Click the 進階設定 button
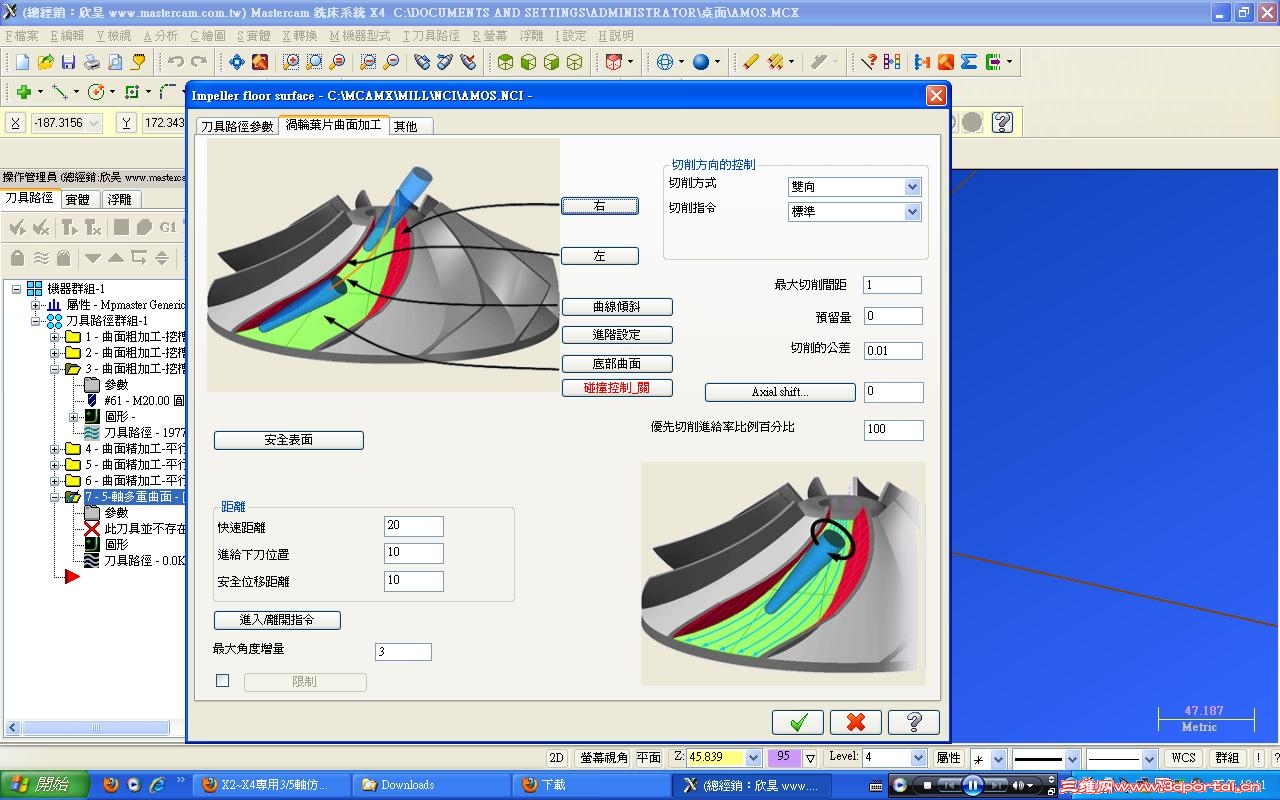Viewport: 1280px width, 800px height. point(617,335)
